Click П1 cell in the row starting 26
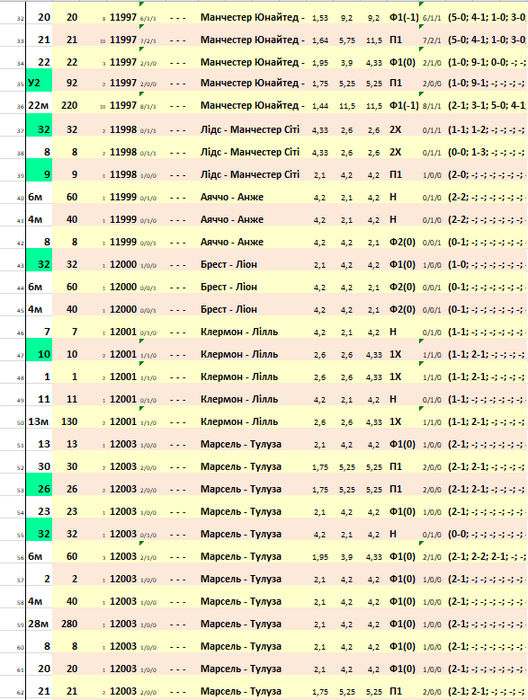528x700 pixels. point(395,489)
